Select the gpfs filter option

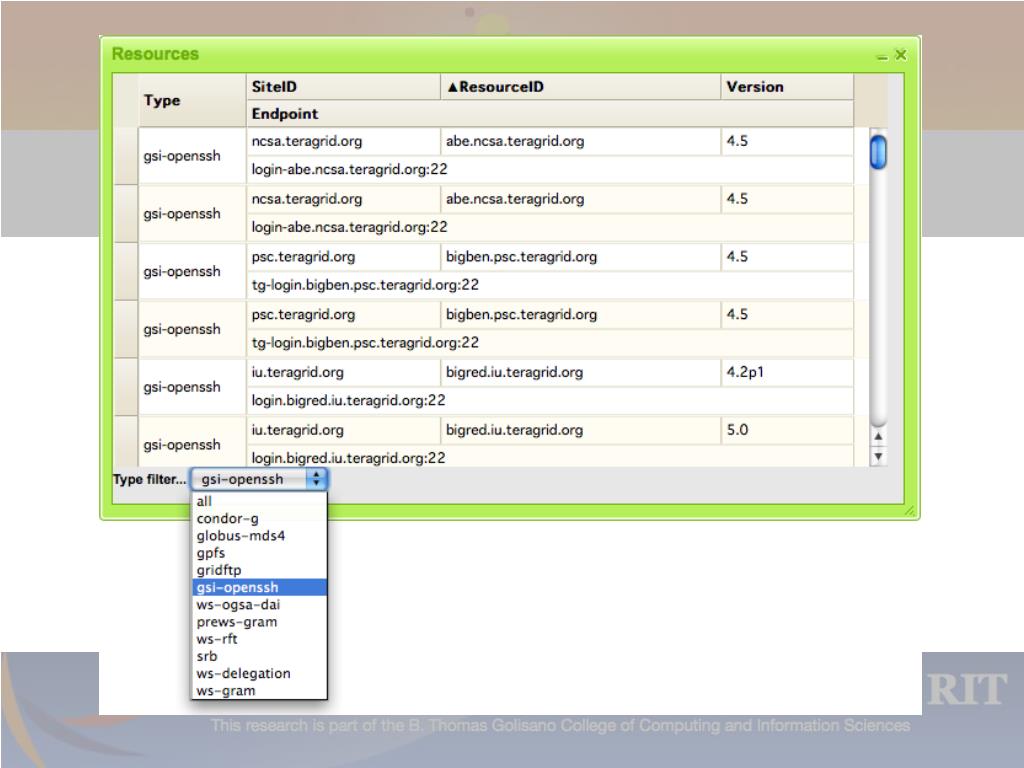tap(259, 553)
